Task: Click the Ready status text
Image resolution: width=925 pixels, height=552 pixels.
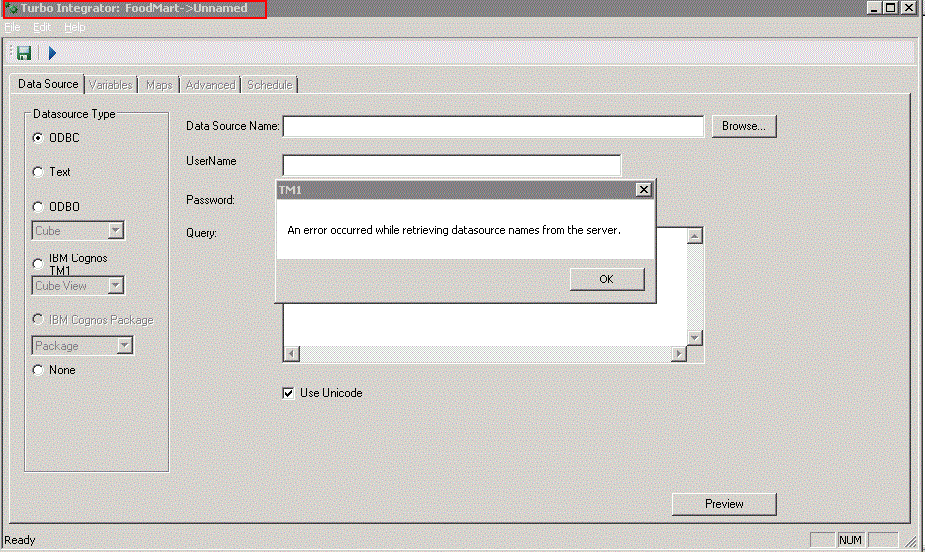Action: (x=19, y=540)
